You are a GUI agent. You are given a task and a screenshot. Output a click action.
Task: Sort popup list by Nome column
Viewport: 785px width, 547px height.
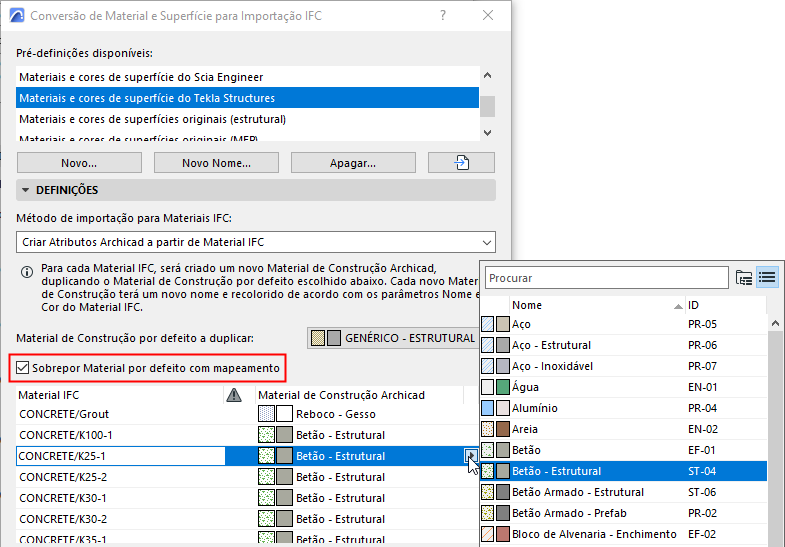pyautogui.click(x=597, y=305)
